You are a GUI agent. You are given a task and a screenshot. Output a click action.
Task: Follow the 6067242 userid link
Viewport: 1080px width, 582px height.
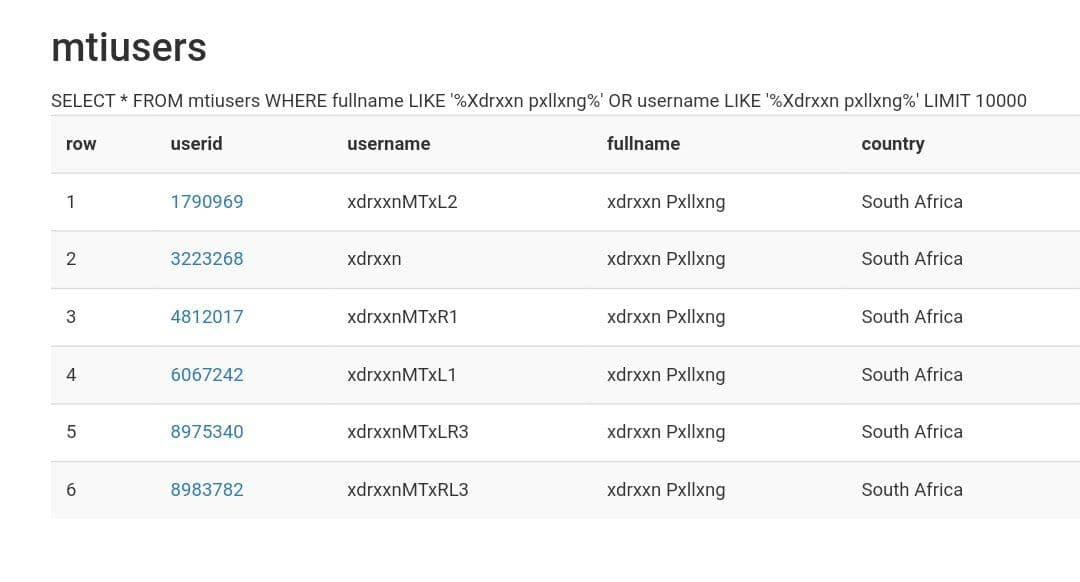tap(207, 375)
